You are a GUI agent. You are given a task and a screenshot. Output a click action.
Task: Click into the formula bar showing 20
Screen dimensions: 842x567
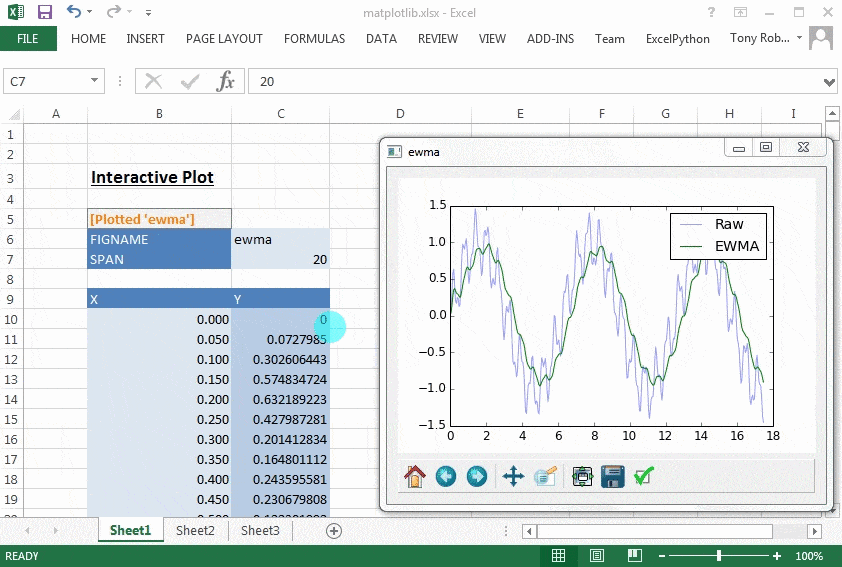tap(534, 82)
